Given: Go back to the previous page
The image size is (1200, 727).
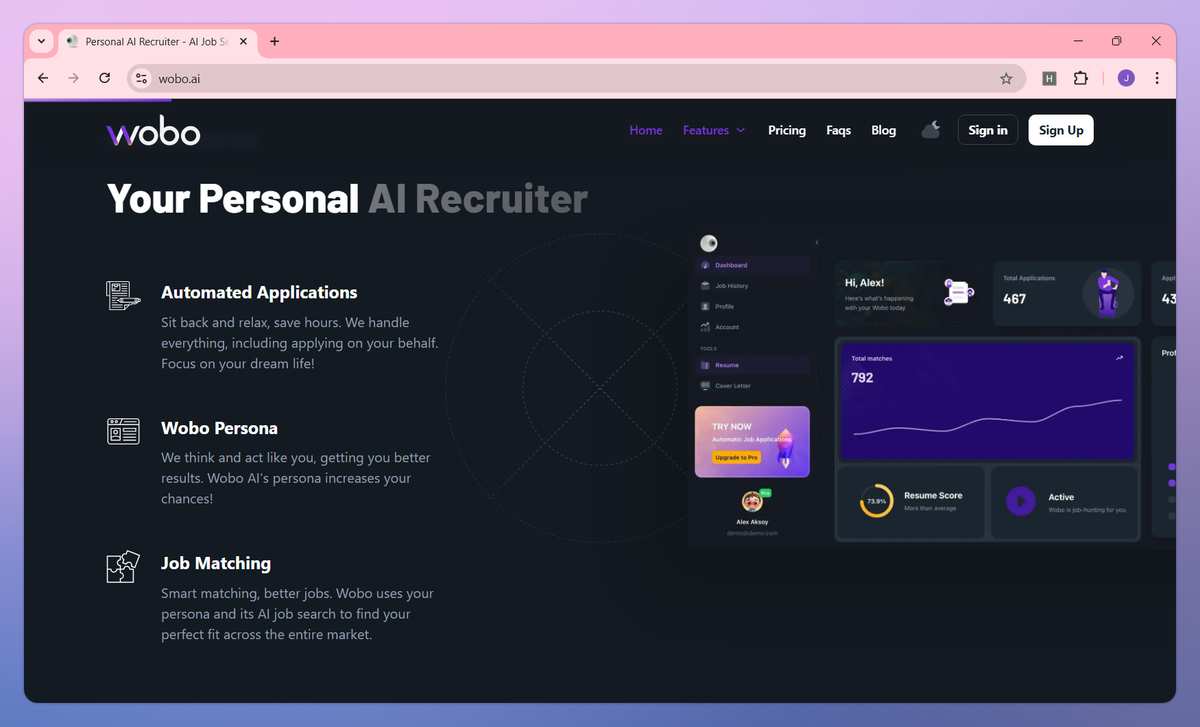Looking at the screenshot, I should (x=42, y=78).
